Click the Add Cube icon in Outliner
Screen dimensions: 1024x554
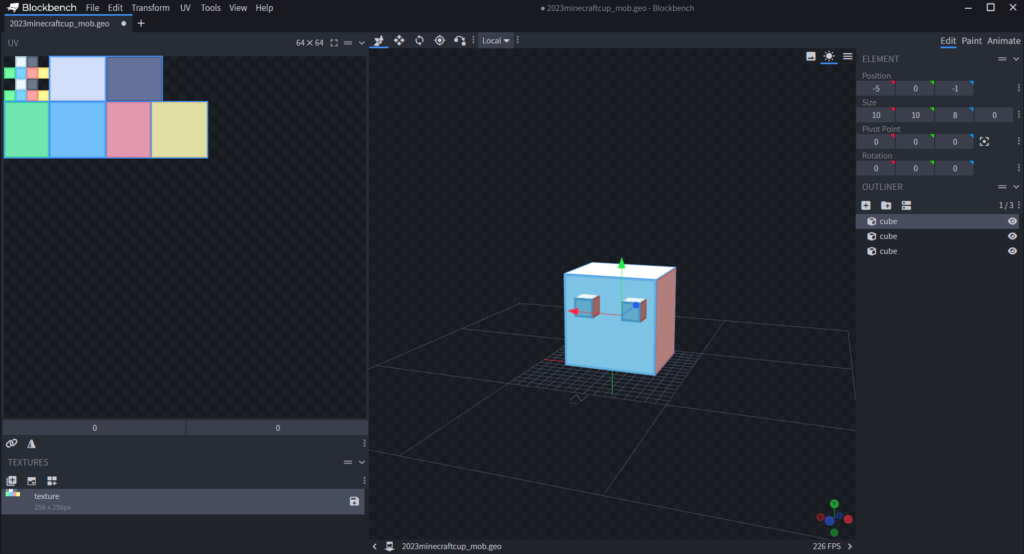[866, 205]
